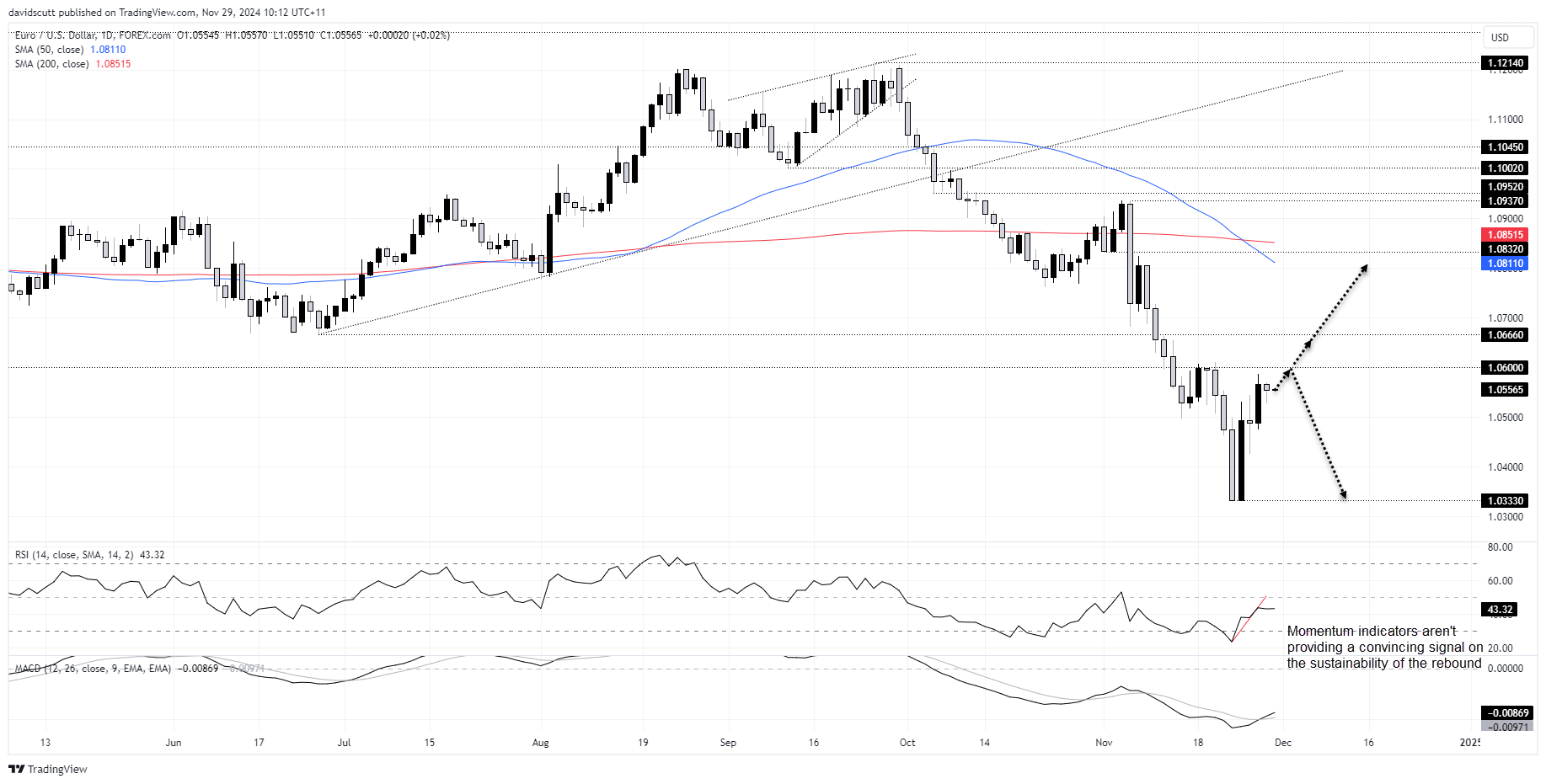This screenshot has height=784, width=1546.
Task: Click the red 1.08515 SMA 200 price tag
Action: 1505,235
